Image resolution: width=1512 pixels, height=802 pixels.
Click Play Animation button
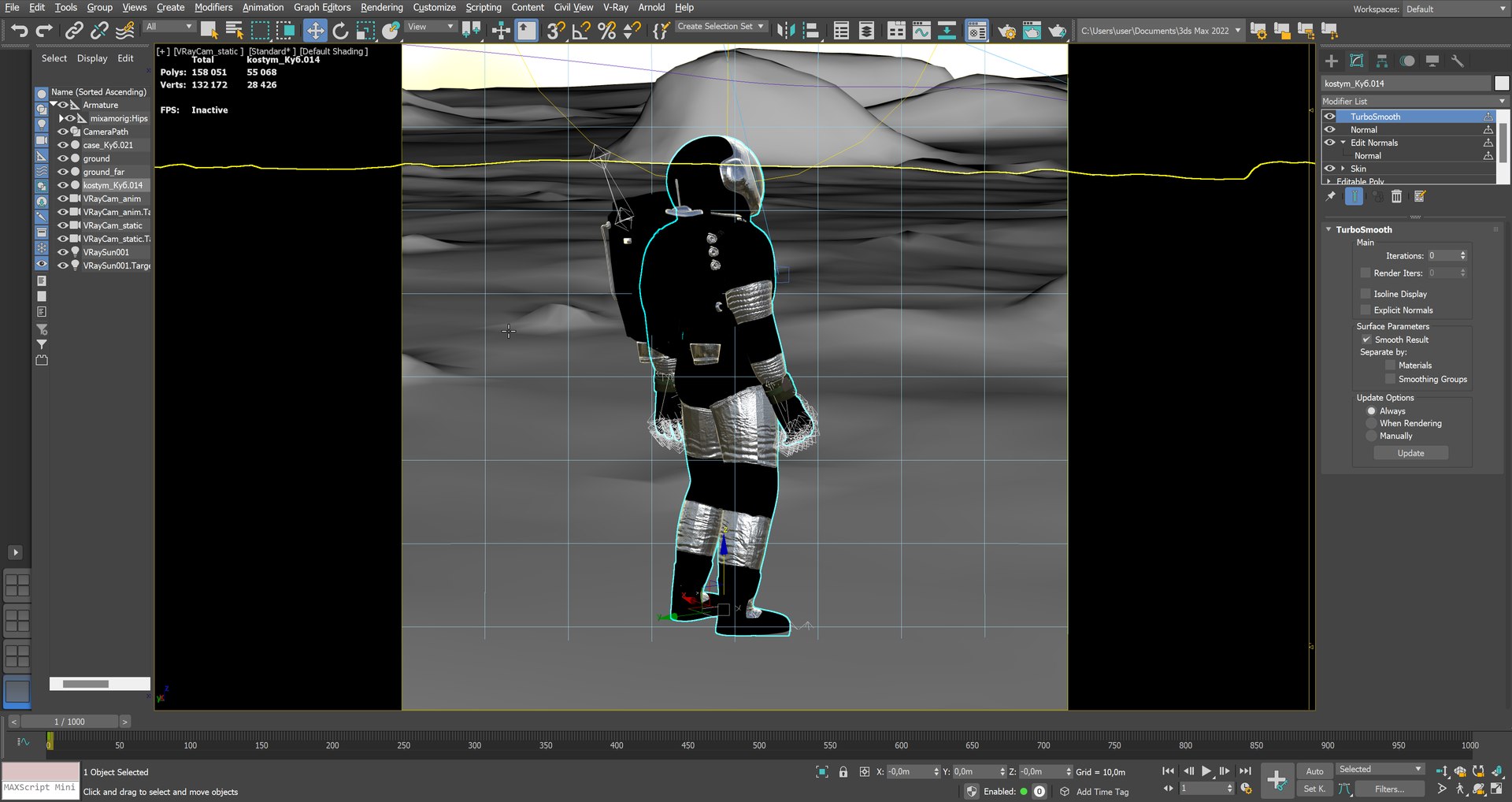(1206, 771)
